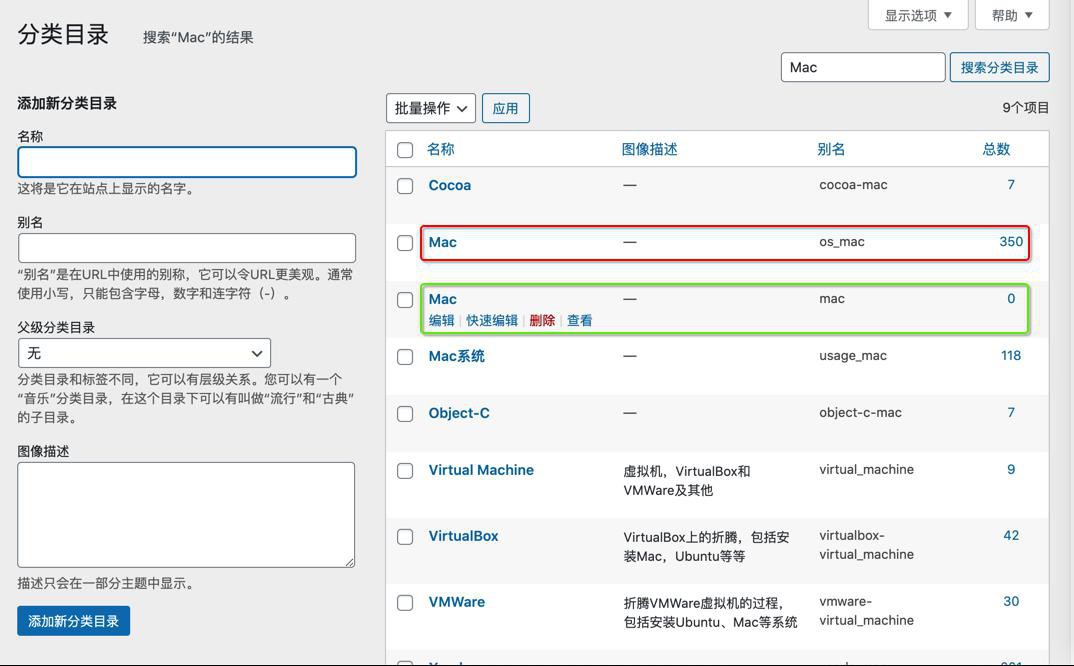Expand the 帮助 help tab
Image resolution: width=1074 pixels, height=666 pixels.
pyautogui.click(x=1012, y=15)
